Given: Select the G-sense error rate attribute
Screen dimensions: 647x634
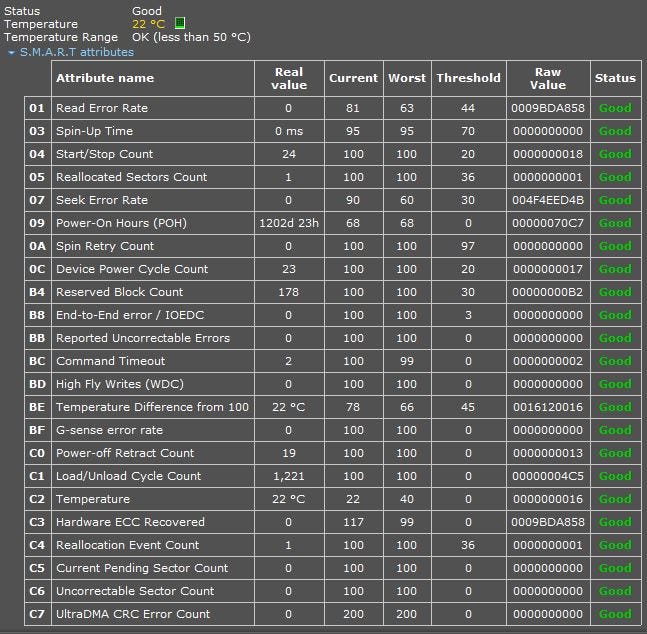Looking at the screenshot, I should click(109, 430).
